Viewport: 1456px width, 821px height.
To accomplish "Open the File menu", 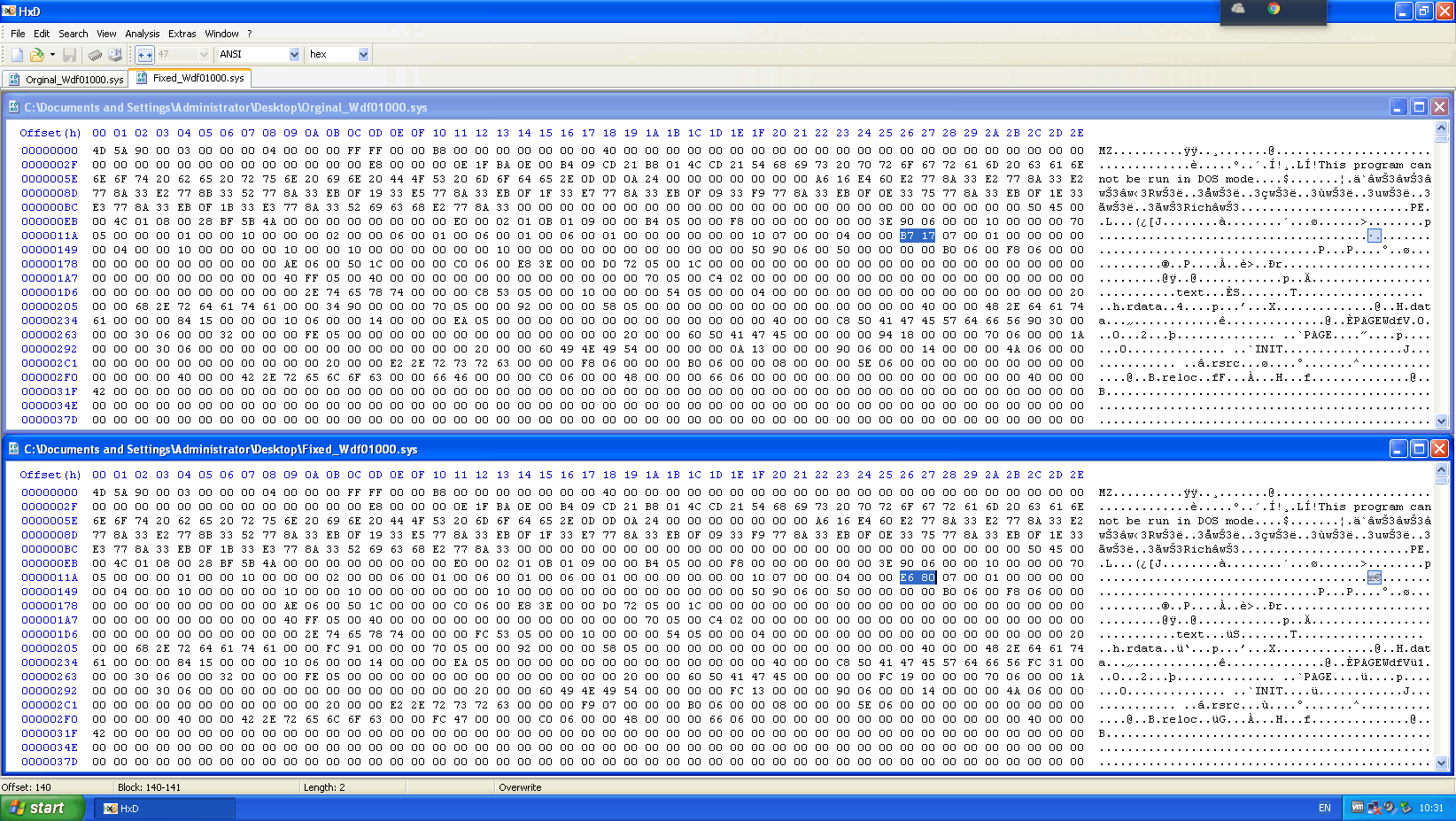I will tap(18, 34).
